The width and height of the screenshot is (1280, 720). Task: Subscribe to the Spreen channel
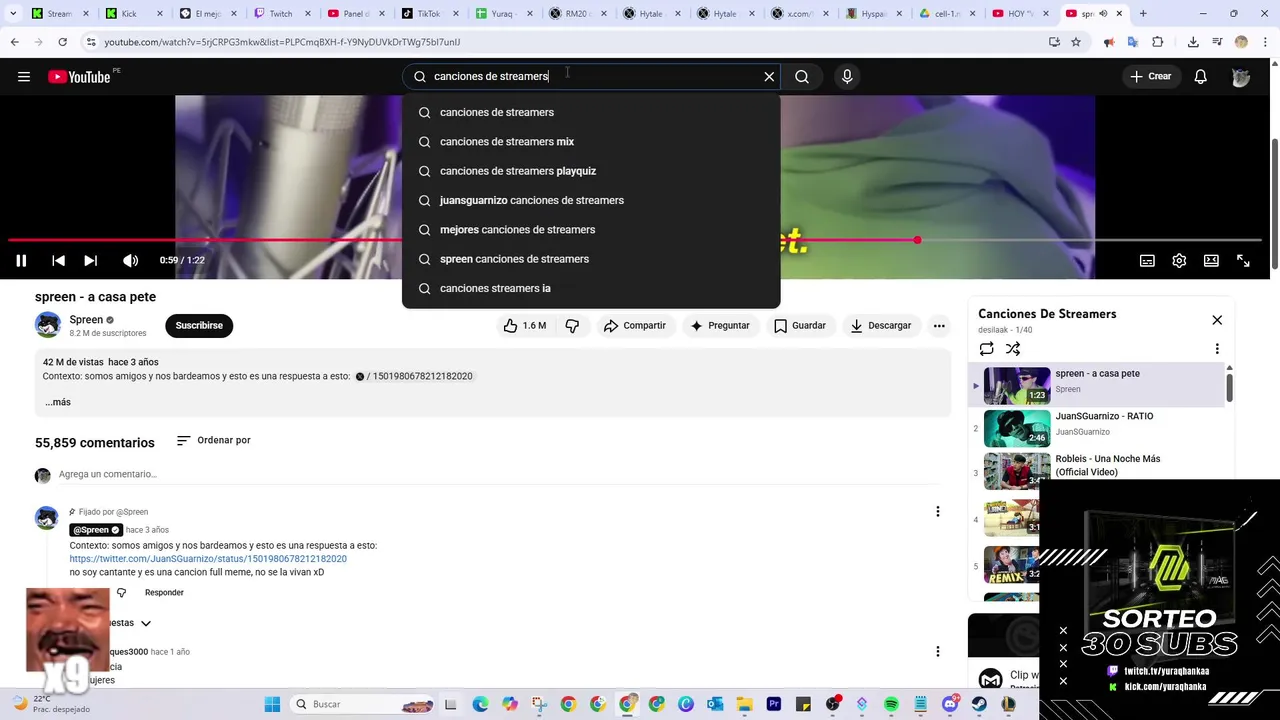point(199,326)
